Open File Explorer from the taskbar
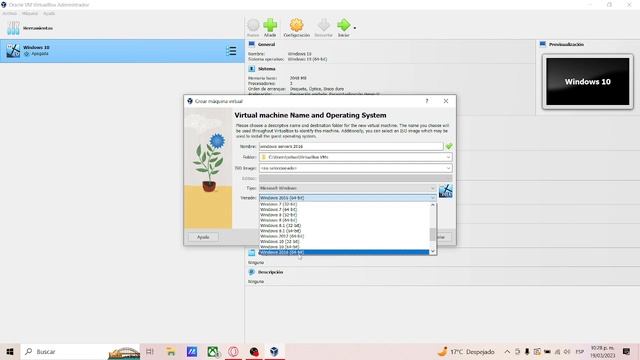This screenshot has height=360, width=640. (x=171, y=351)
